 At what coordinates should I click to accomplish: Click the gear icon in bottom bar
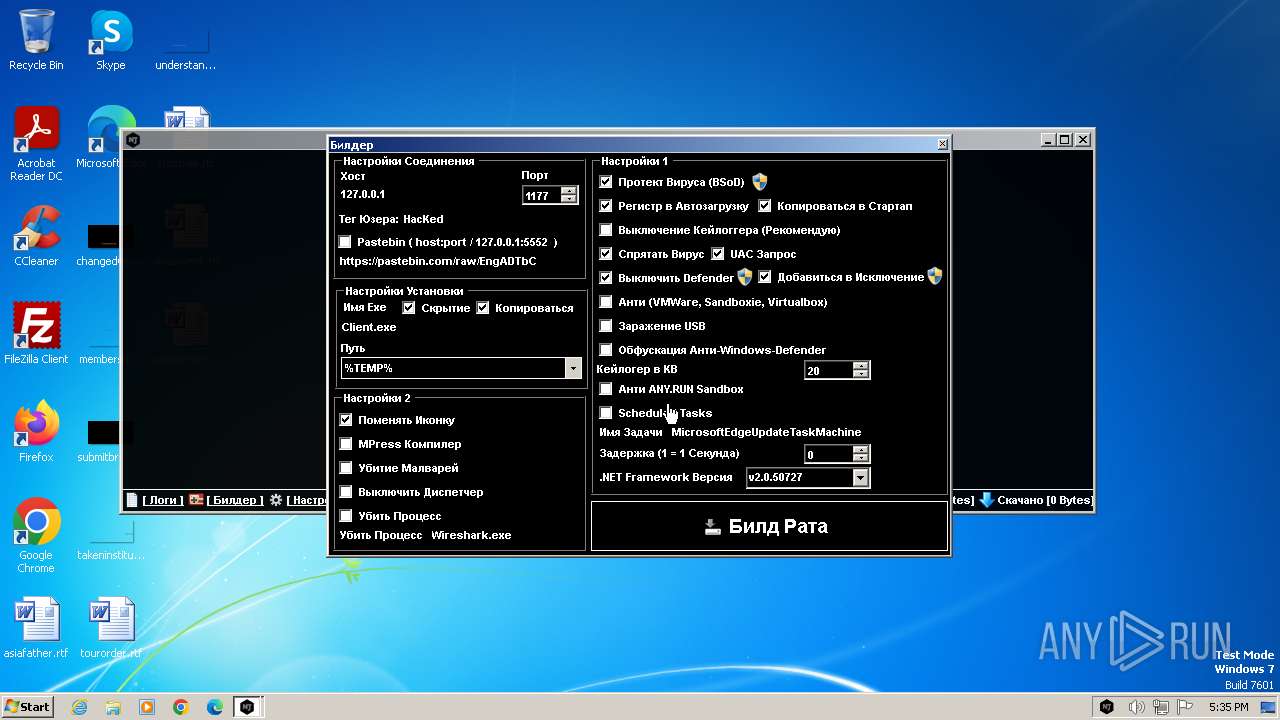276,499
